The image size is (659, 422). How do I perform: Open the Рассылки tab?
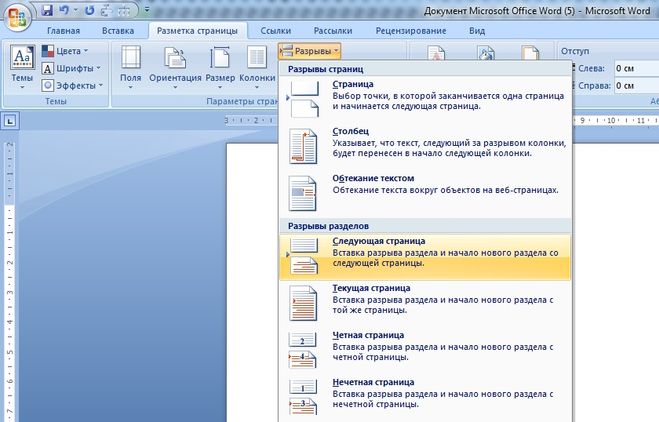coord(333,31)
